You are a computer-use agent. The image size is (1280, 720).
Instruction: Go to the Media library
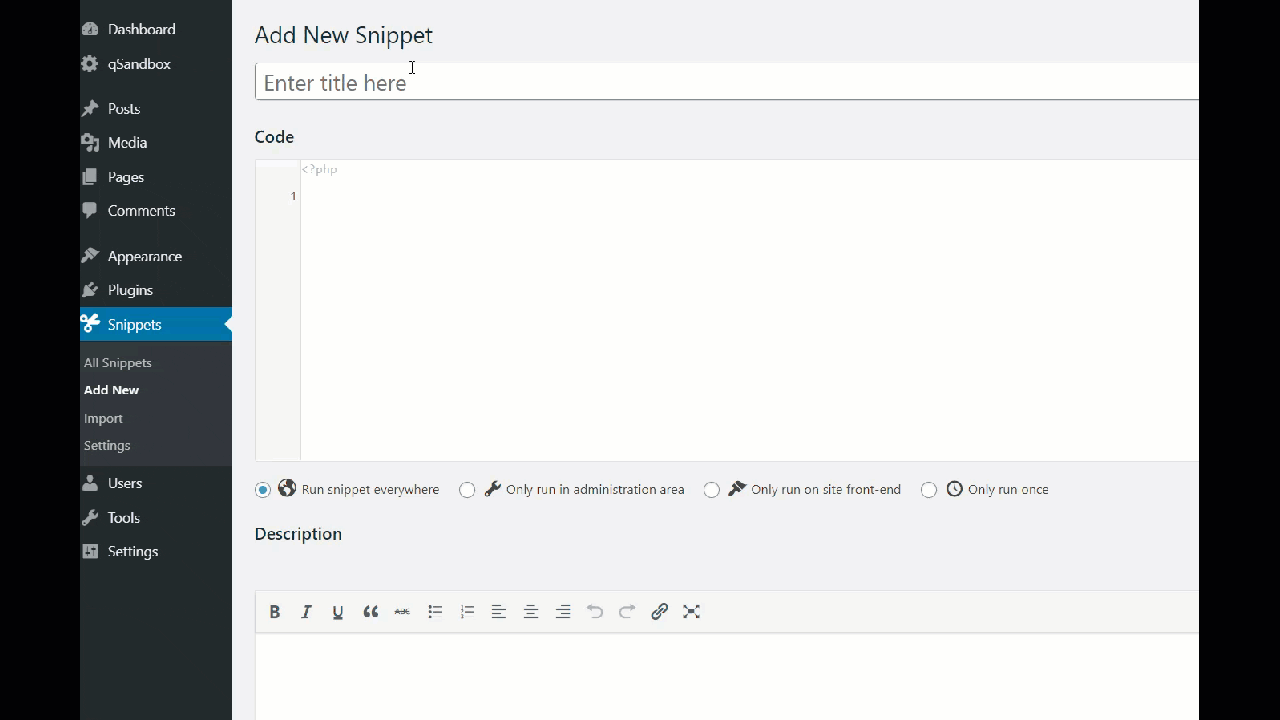click(x=127, y=143)
